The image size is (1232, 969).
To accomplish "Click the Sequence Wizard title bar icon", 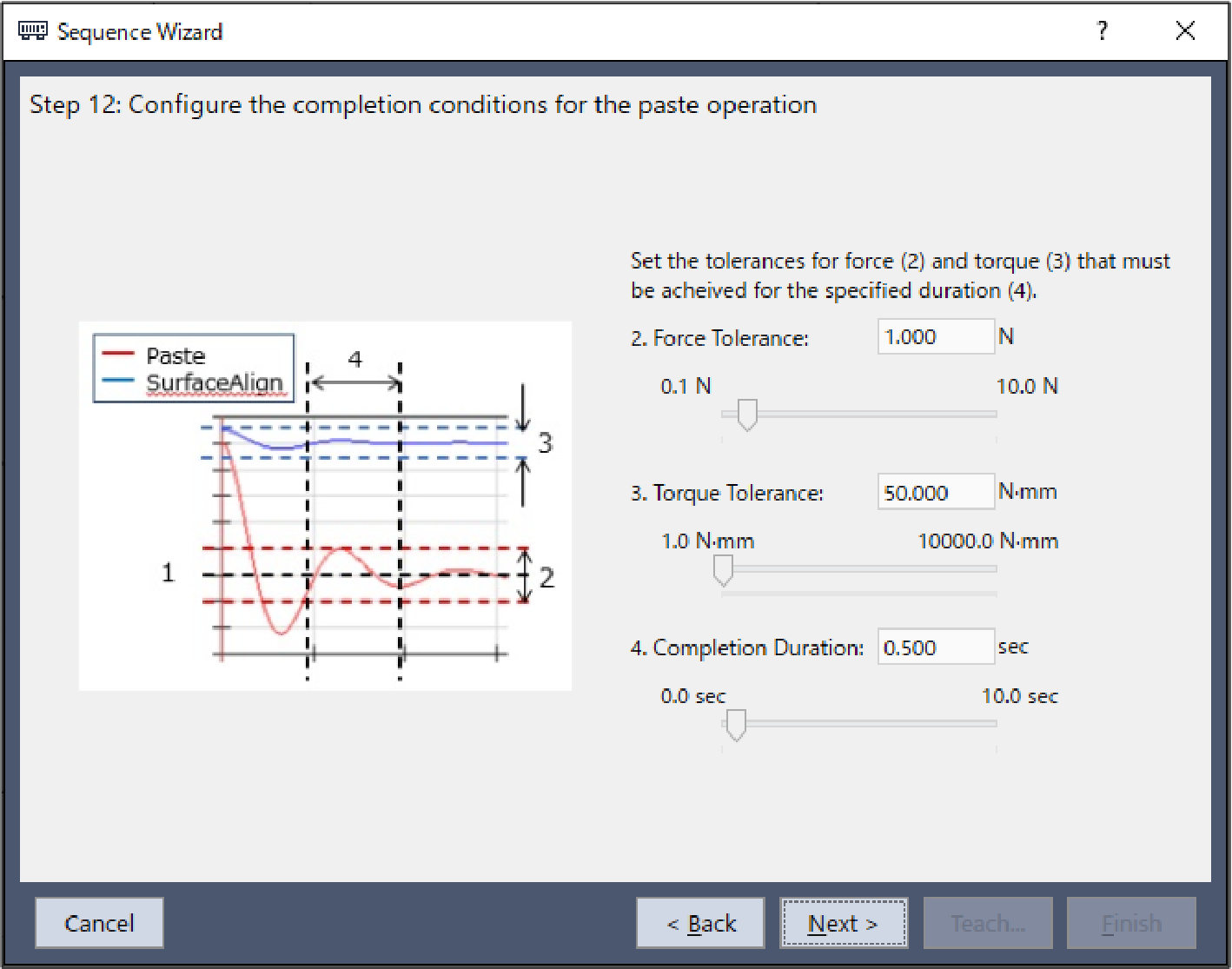I will (x=32, y=31).
